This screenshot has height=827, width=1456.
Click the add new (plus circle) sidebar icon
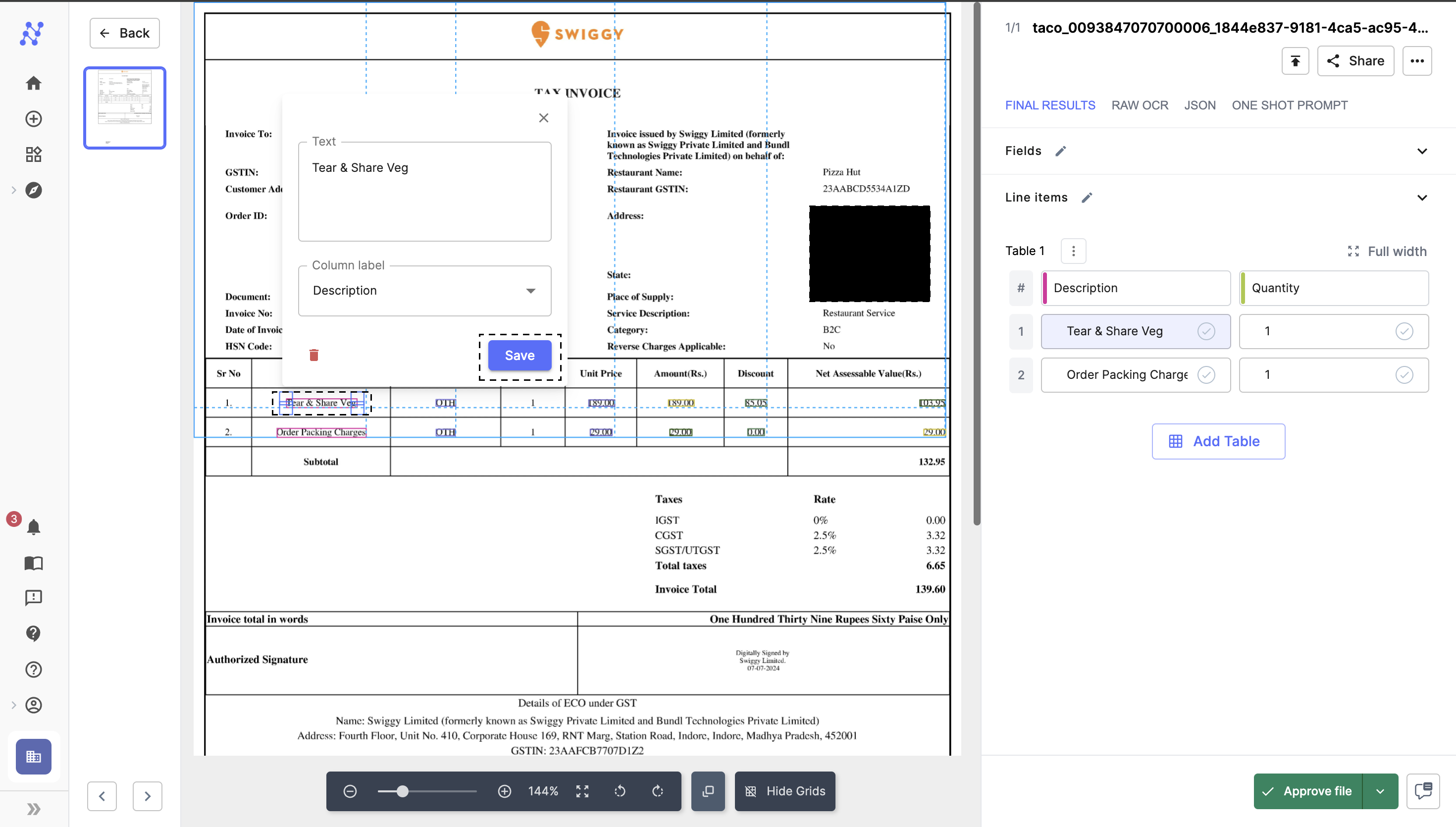[x=34, y=119]
